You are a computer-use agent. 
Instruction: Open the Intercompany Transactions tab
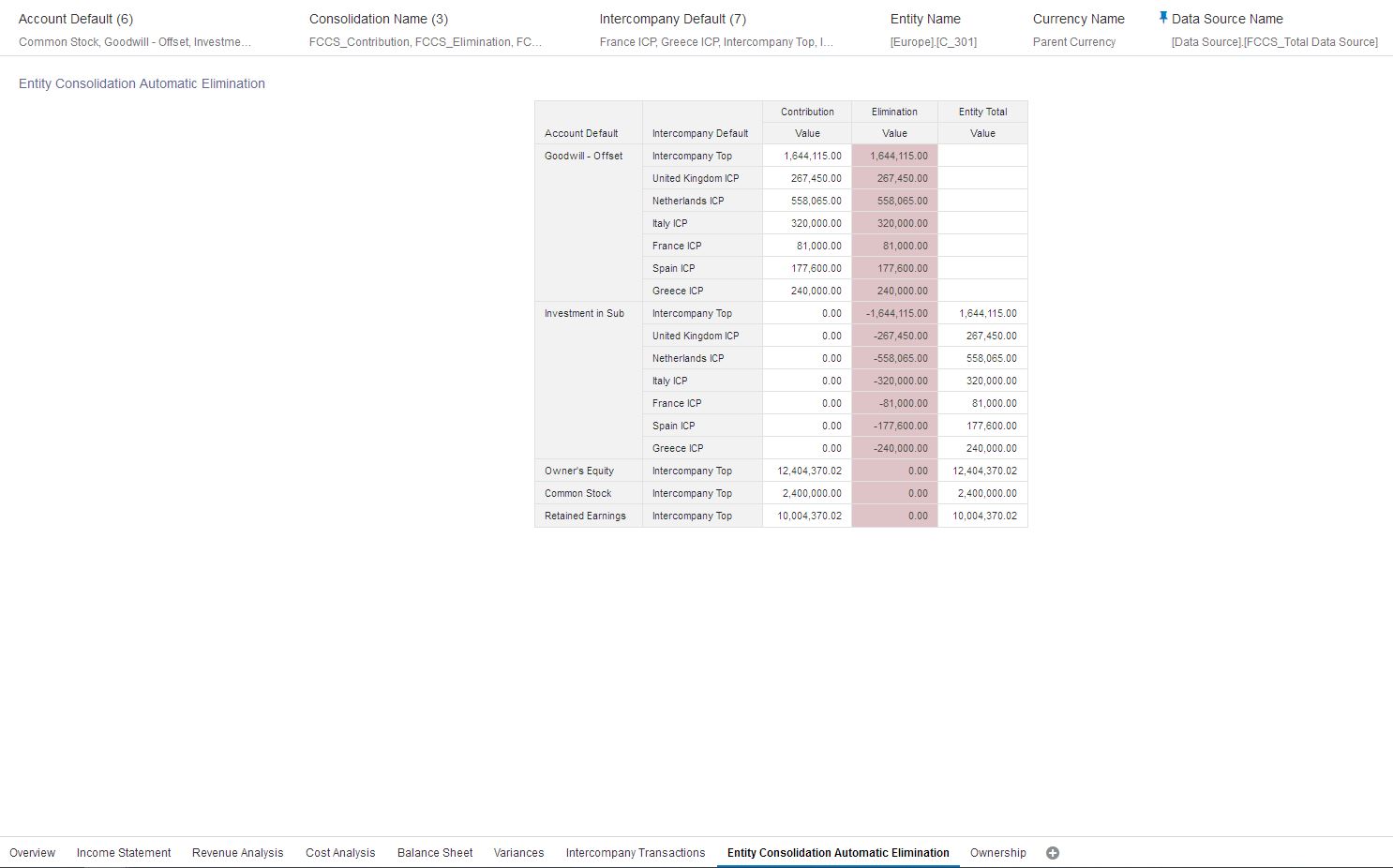635,852
